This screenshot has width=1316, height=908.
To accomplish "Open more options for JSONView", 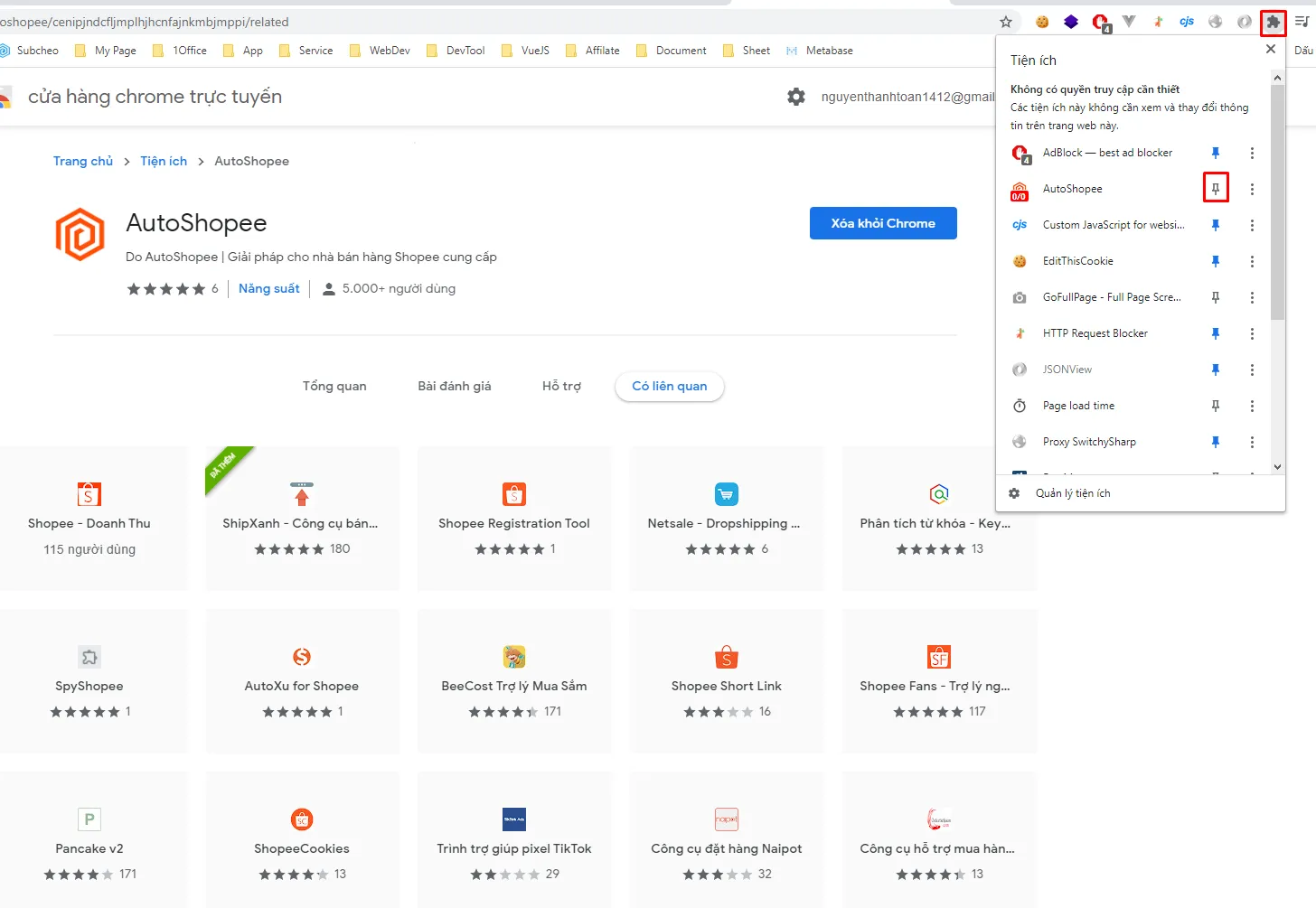I will tap(1252, 370).
